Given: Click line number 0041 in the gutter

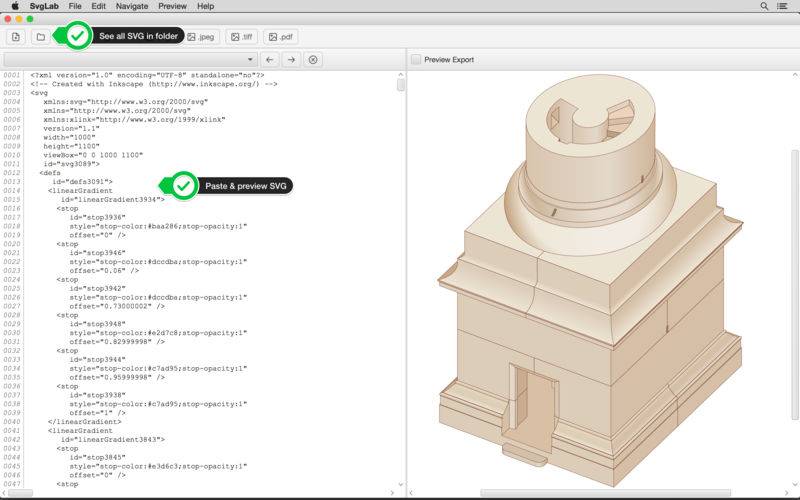Looking at the screenshot, I should click(x=12, y=431).
